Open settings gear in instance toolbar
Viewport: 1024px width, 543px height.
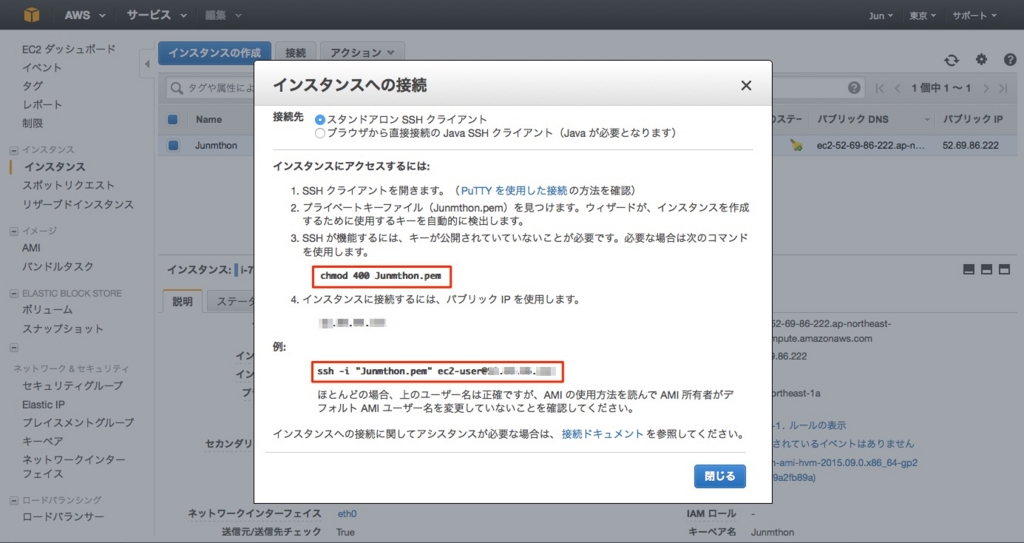coord(982,59)
